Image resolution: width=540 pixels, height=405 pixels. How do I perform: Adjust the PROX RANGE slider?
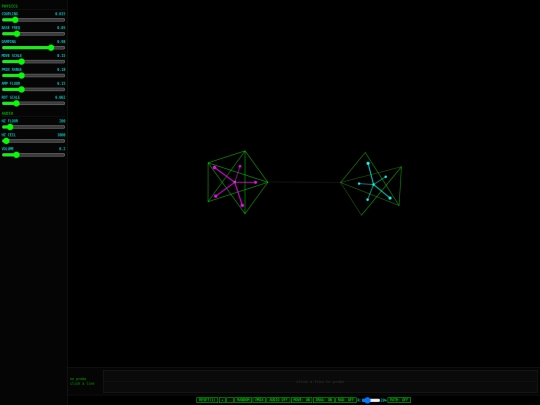point(33,75)
